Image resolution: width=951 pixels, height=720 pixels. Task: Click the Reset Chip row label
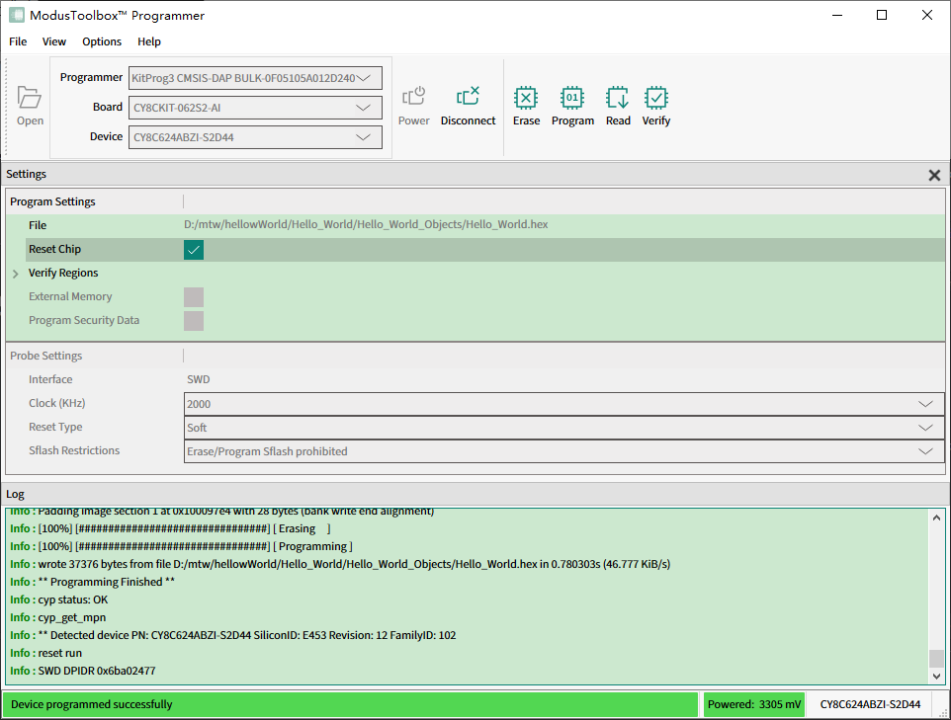click(x=55, y=249)
